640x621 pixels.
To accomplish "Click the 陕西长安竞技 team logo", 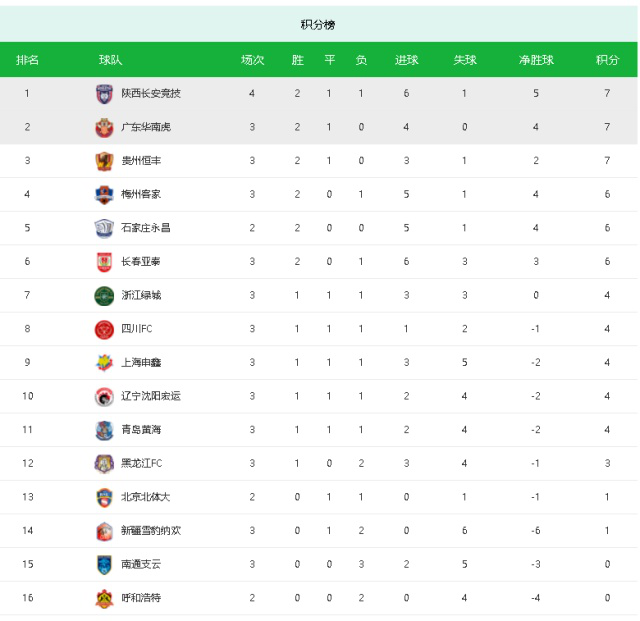I will click(104, 93).
